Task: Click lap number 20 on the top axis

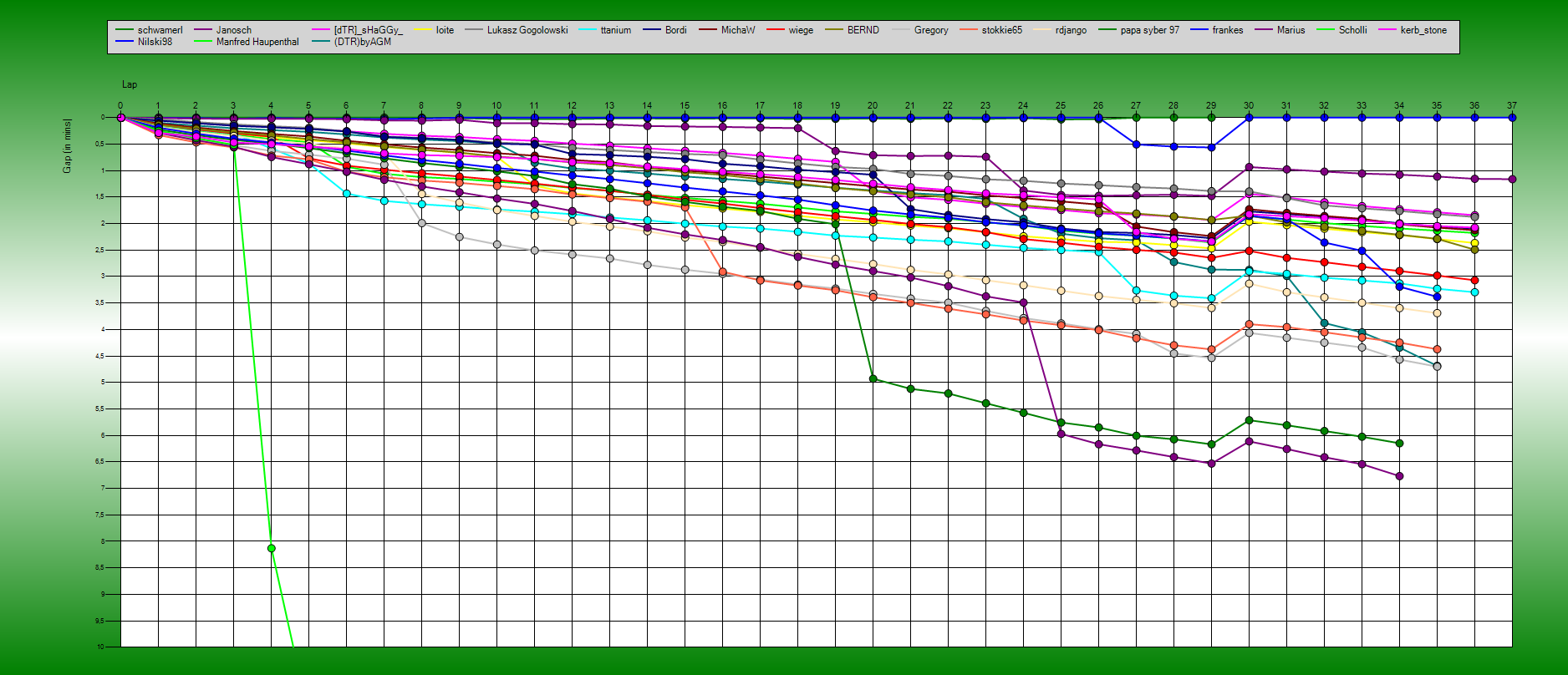Action: tap(873, 106)
